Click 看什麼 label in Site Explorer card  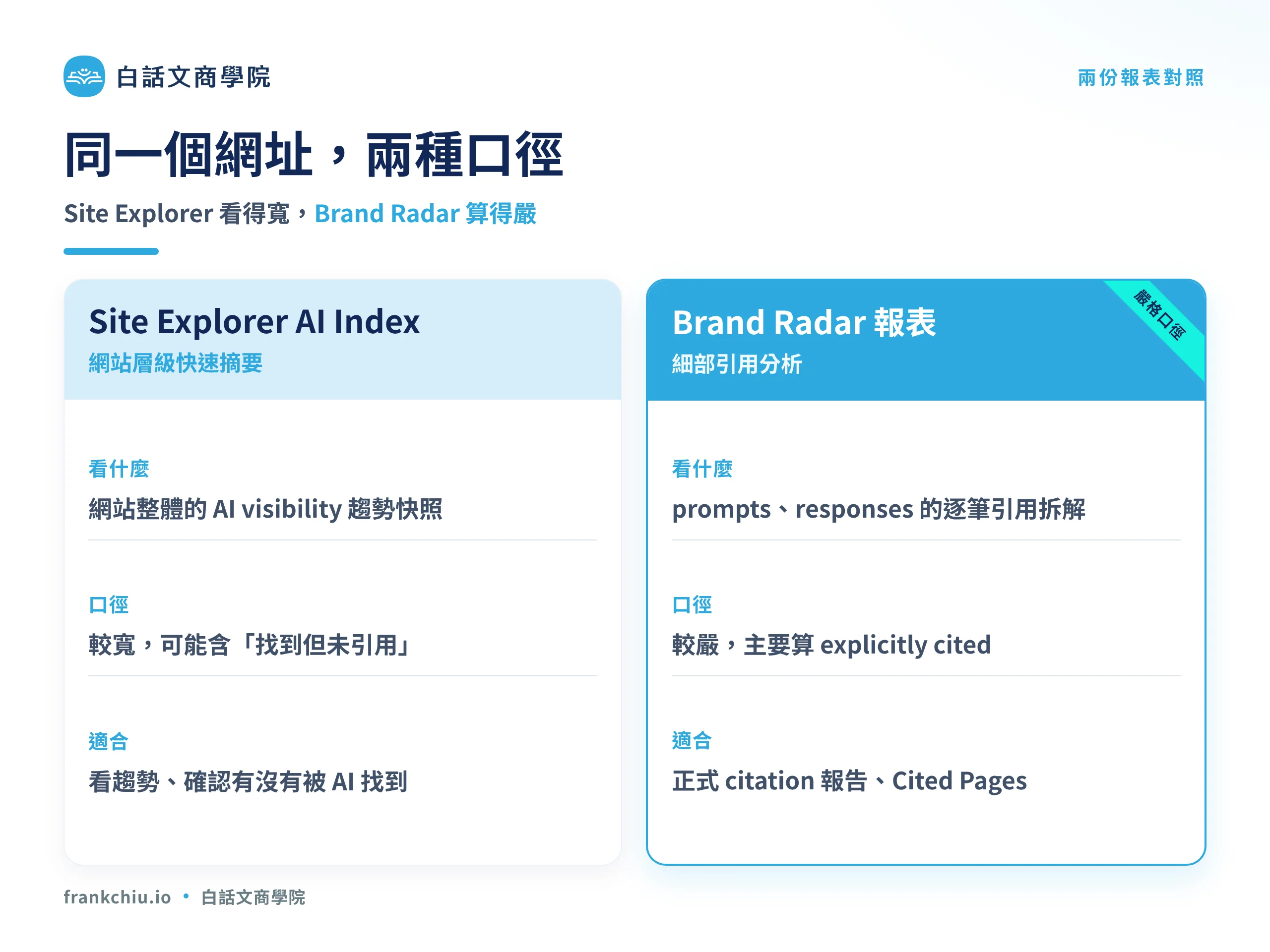[119, 469]
